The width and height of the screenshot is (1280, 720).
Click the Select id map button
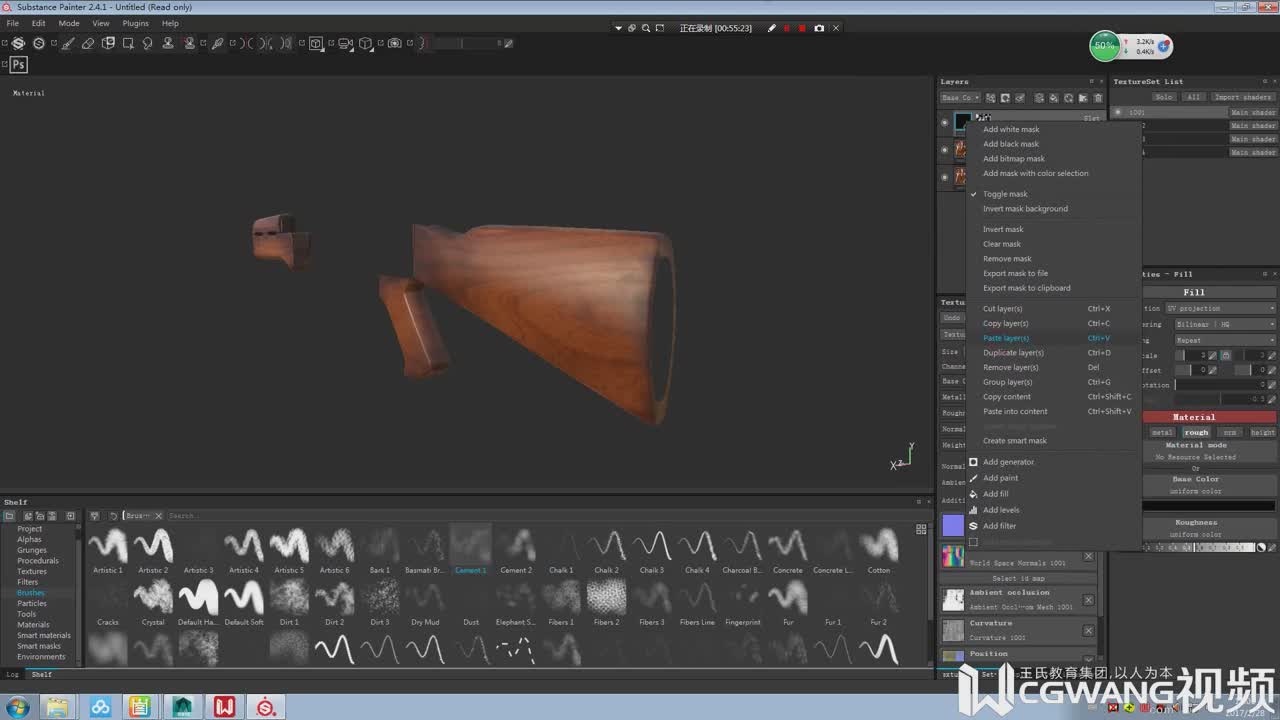click(1018, 578)
